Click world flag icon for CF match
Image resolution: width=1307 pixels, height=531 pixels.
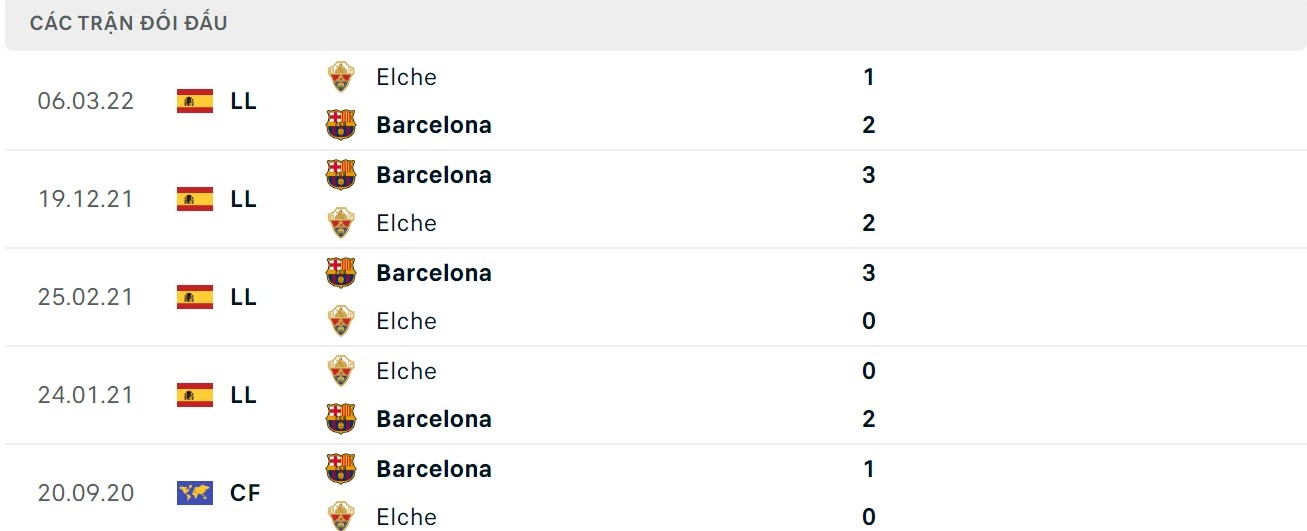click(195, 493)
